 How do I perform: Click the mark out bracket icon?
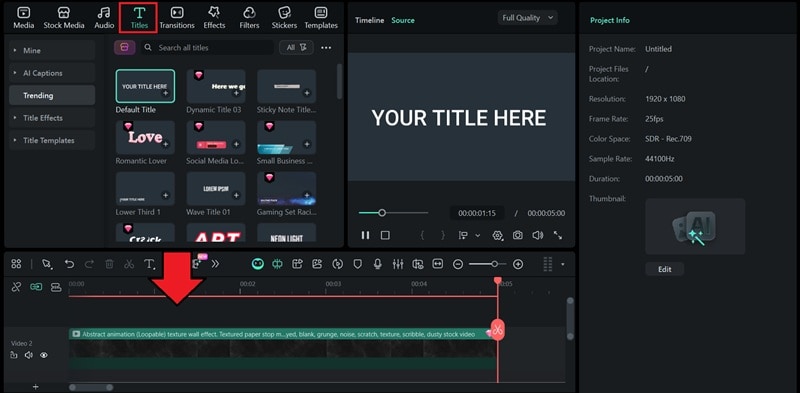coord(443,235)
